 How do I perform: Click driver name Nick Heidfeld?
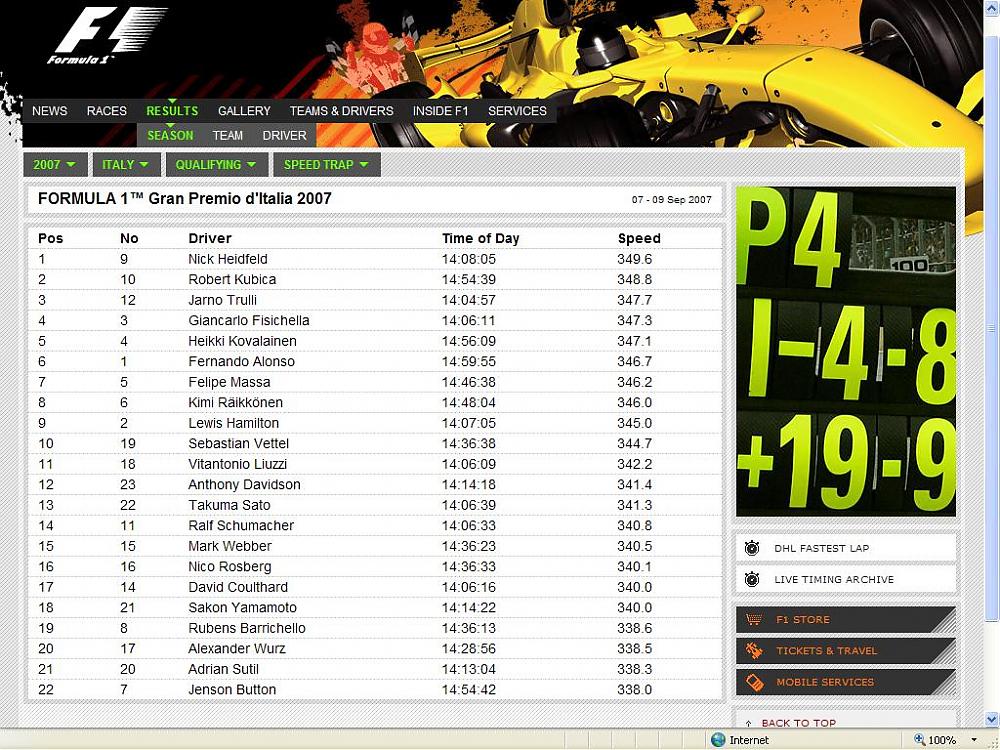pos(228,259)
